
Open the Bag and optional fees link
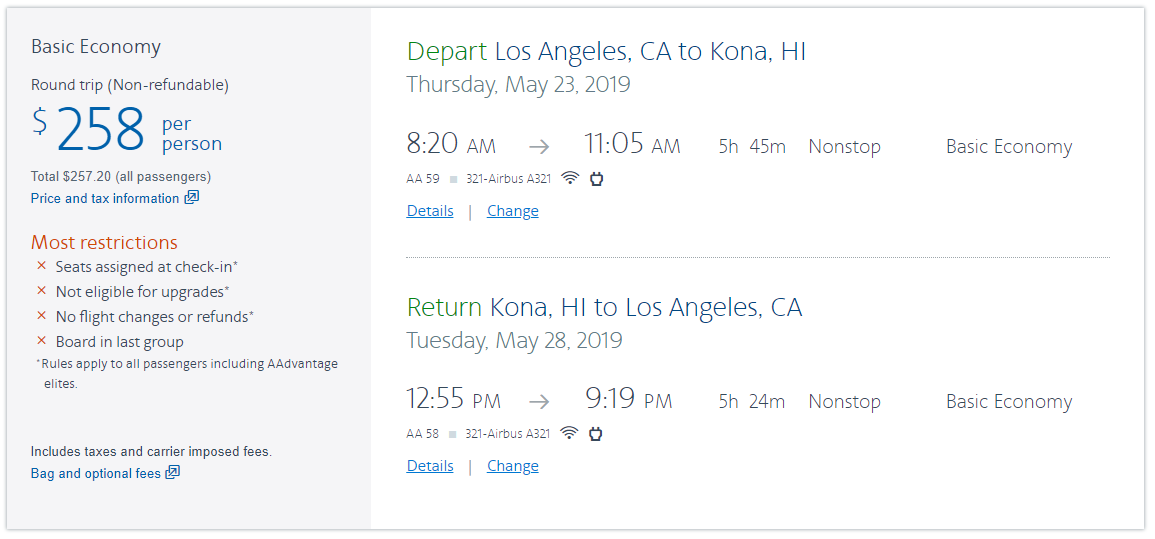pos(96,473)
